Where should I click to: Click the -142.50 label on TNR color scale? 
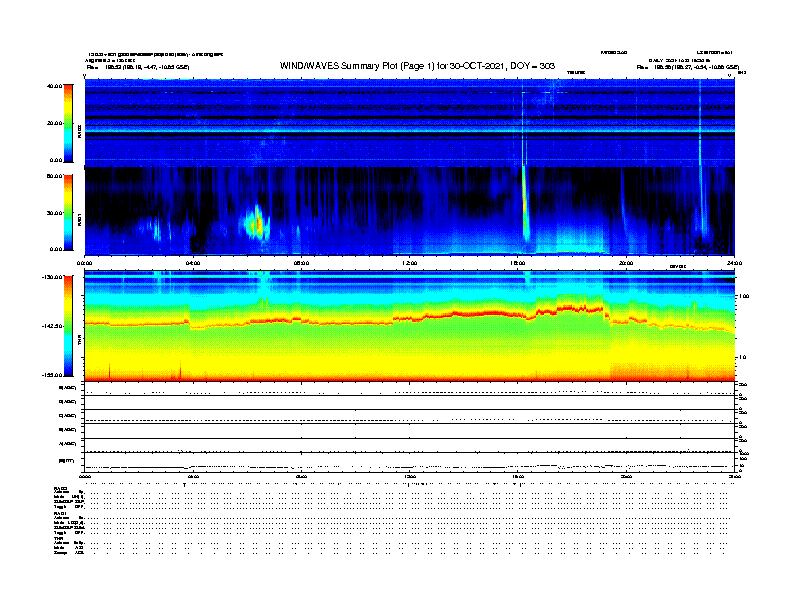pyautogui.click(x=52, y=326)
